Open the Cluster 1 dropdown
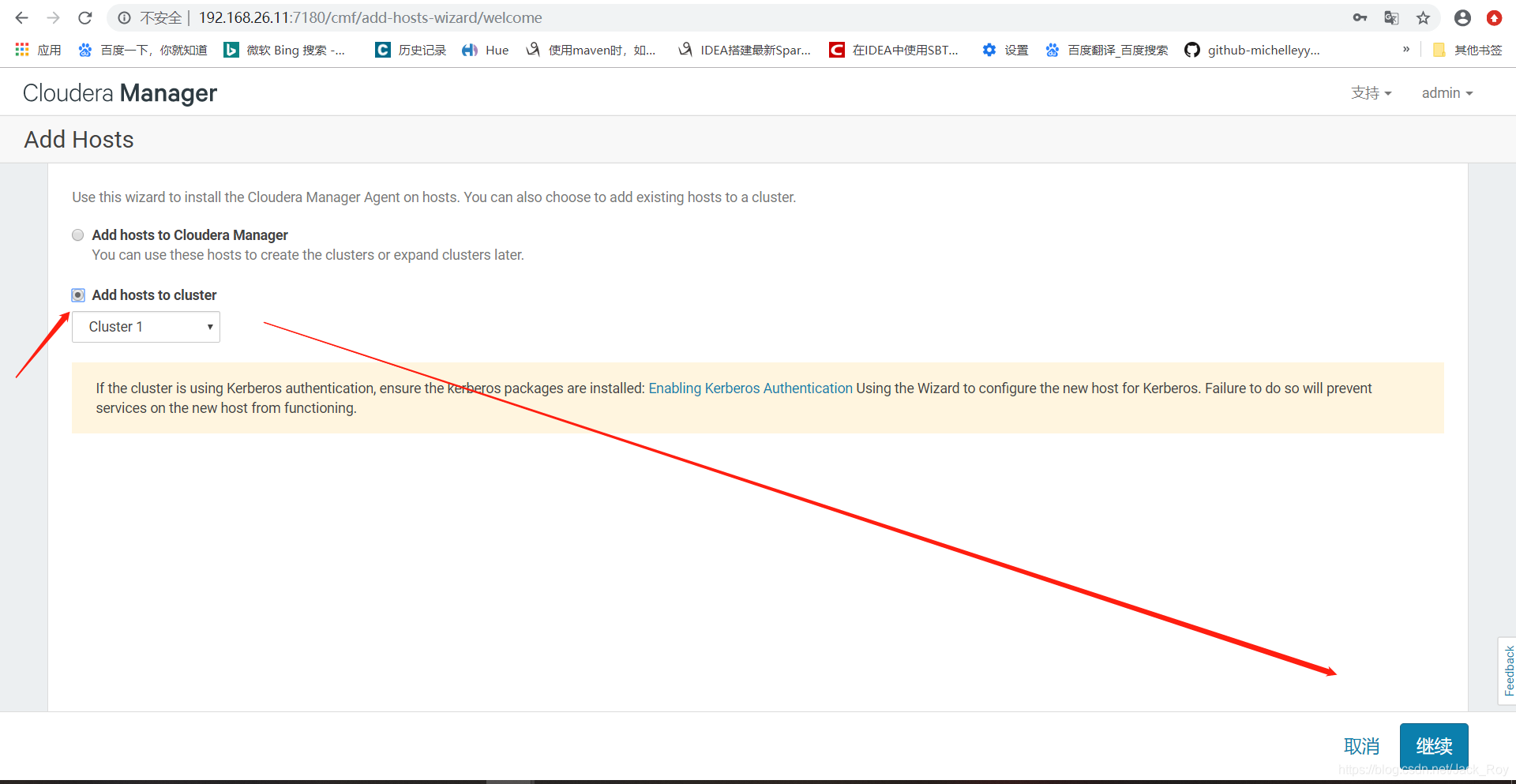Screen dimensions: 1516x784 (x=146, y=327)
